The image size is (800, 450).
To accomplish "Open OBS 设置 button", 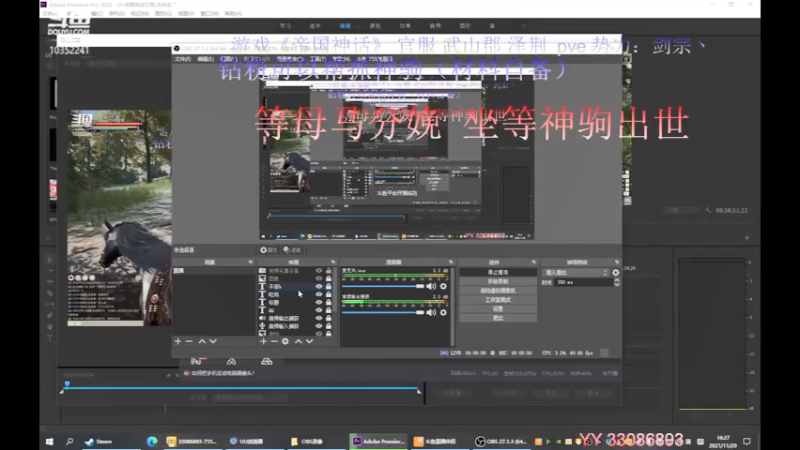I will pos(498,309).
